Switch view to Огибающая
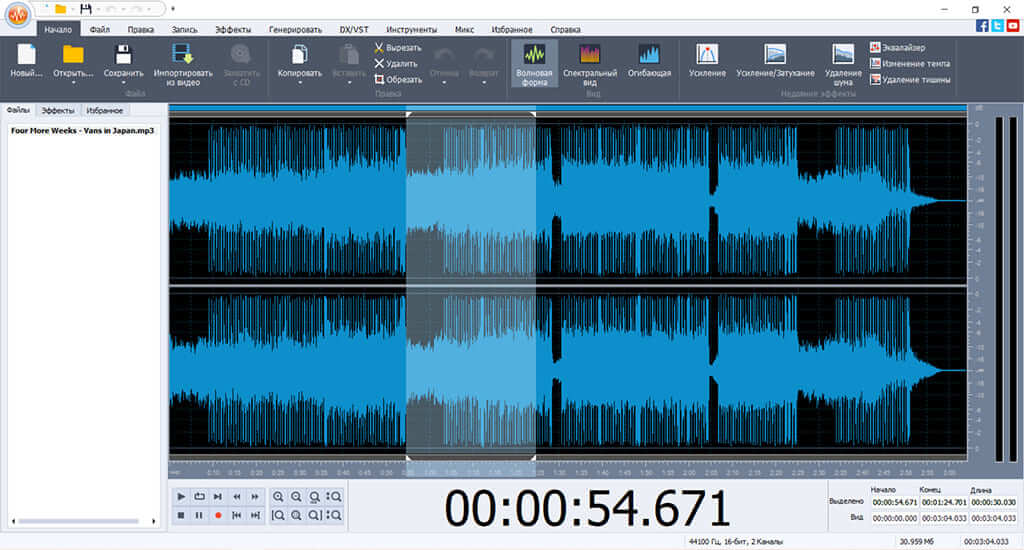The height and width of the screenshot is (550, 1024). pos(649,61)
